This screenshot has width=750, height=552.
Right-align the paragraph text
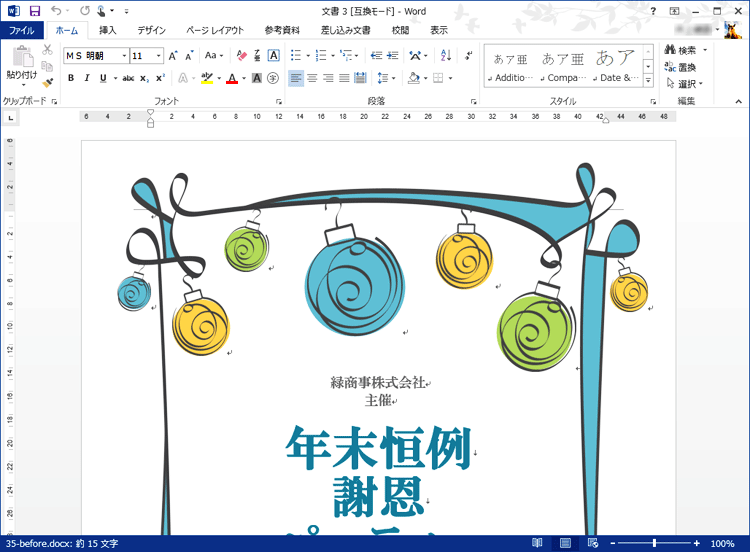[328, 78]
